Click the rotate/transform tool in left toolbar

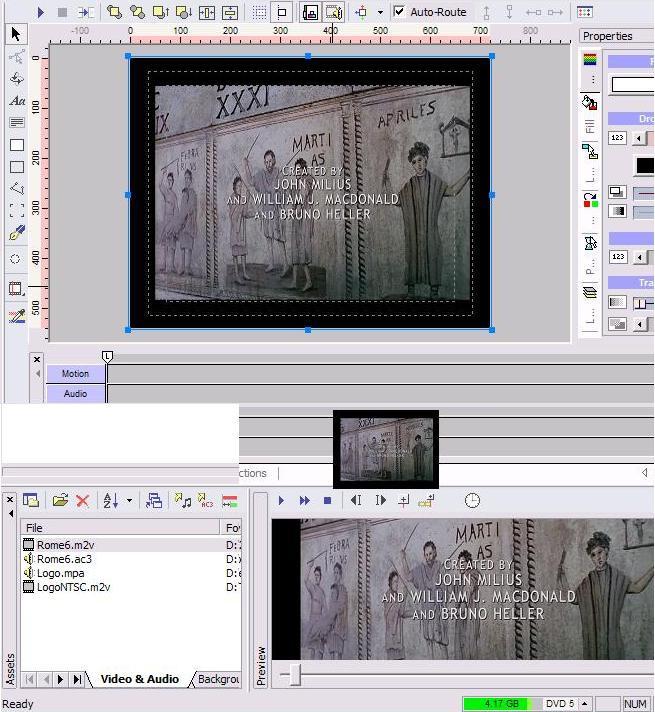click(17, 79)
